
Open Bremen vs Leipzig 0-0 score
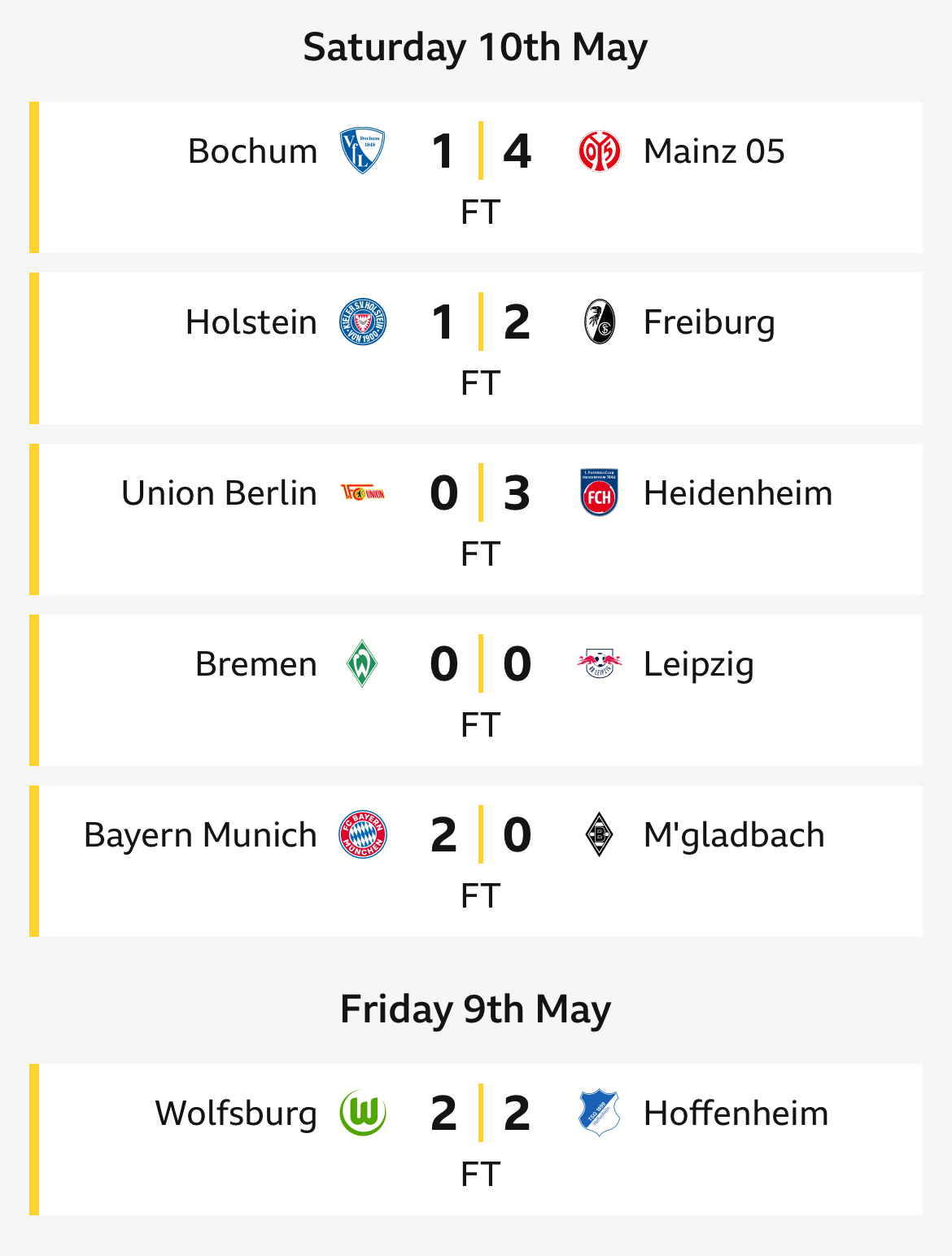tap(481, 663)
